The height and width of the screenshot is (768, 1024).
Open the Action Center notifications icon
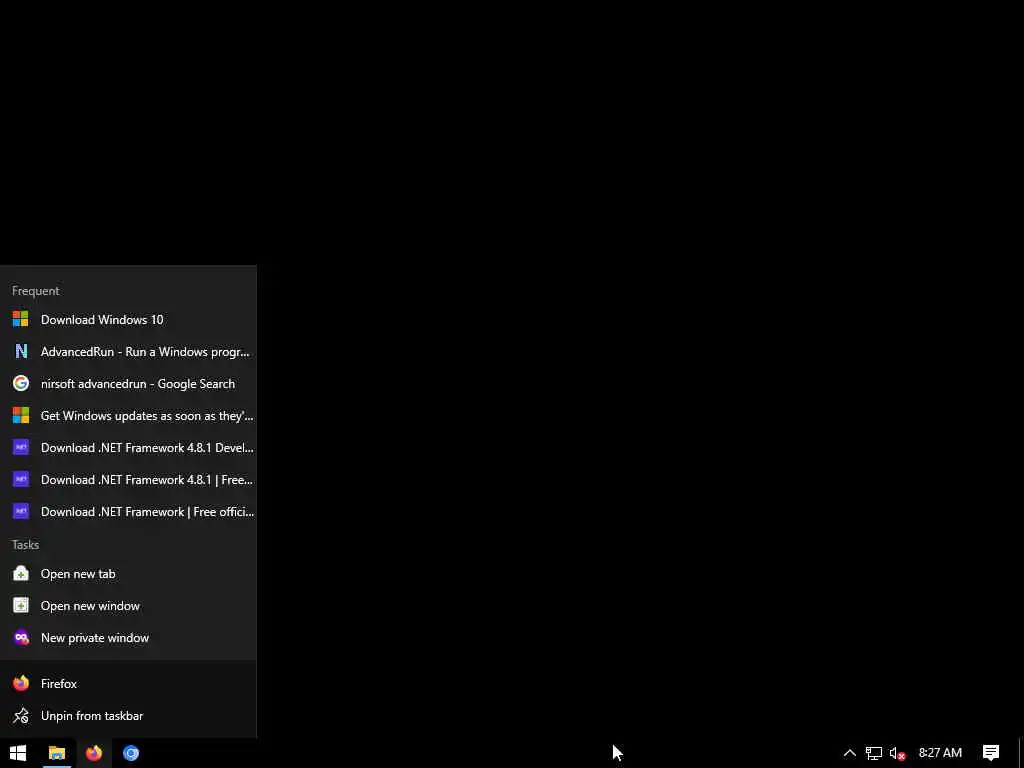991,753
